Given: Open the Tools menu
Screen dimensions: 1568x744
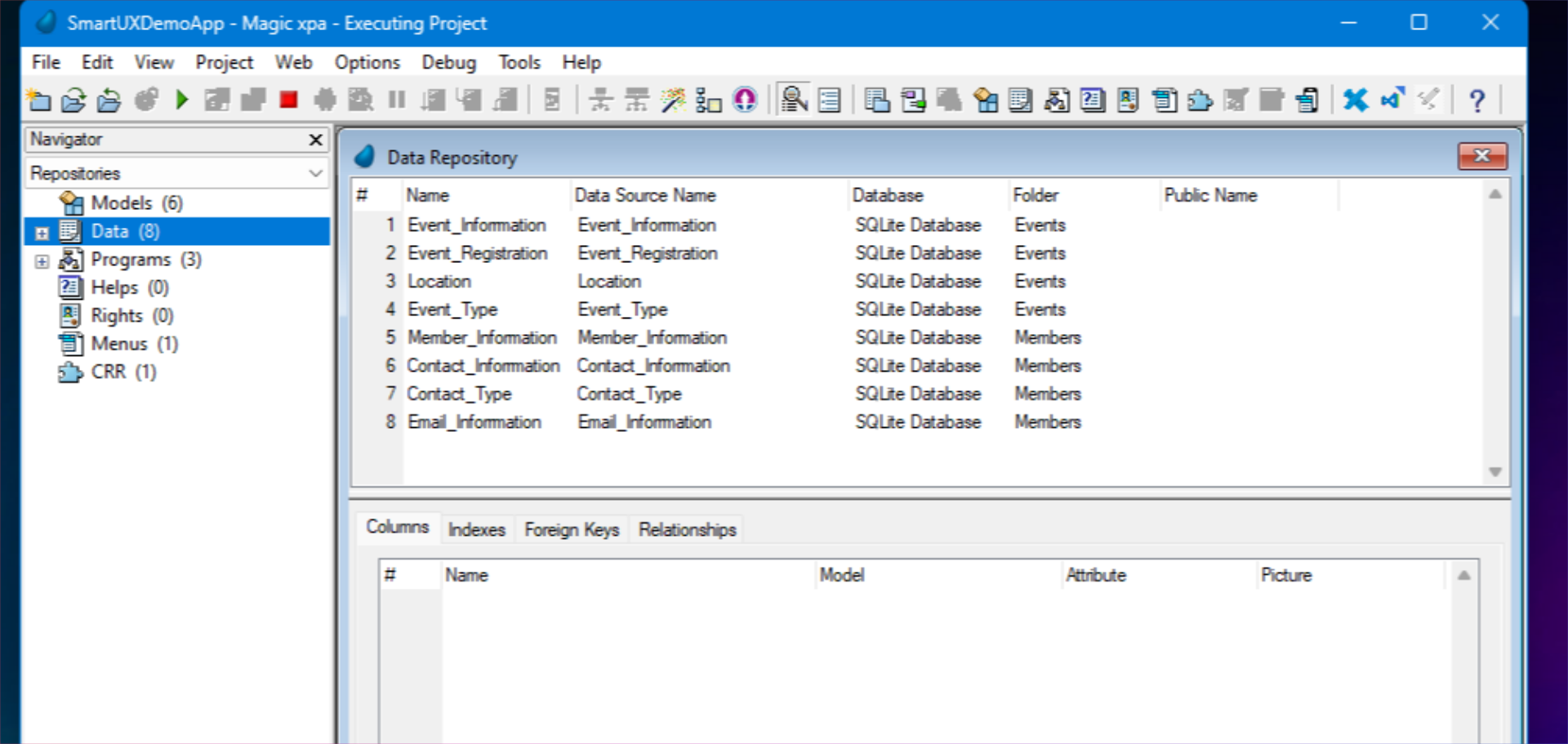Looking at the screenshot, I should point(519,62).
